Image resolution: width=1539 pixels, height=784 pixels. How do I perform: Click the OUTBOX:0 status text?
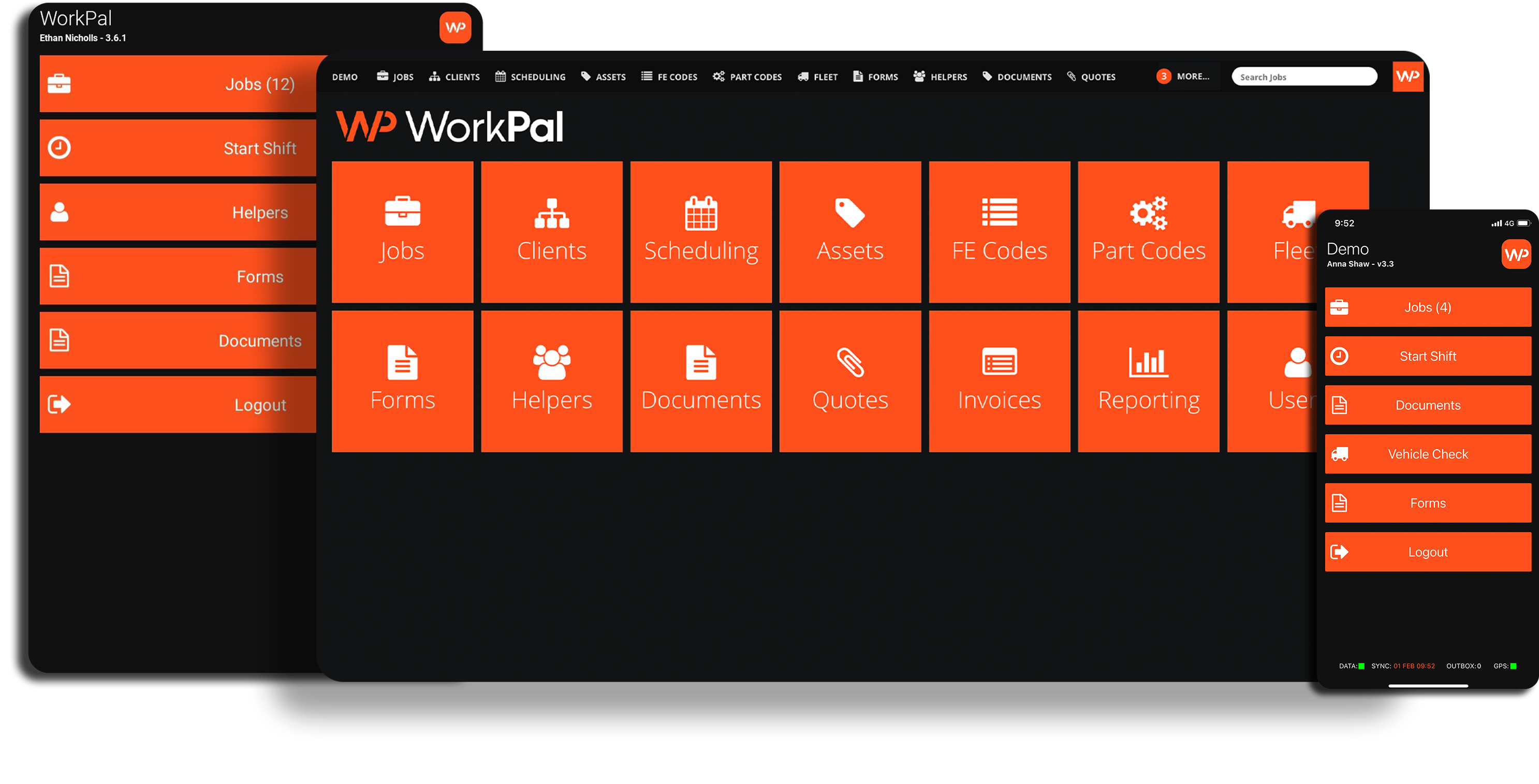1463,666
